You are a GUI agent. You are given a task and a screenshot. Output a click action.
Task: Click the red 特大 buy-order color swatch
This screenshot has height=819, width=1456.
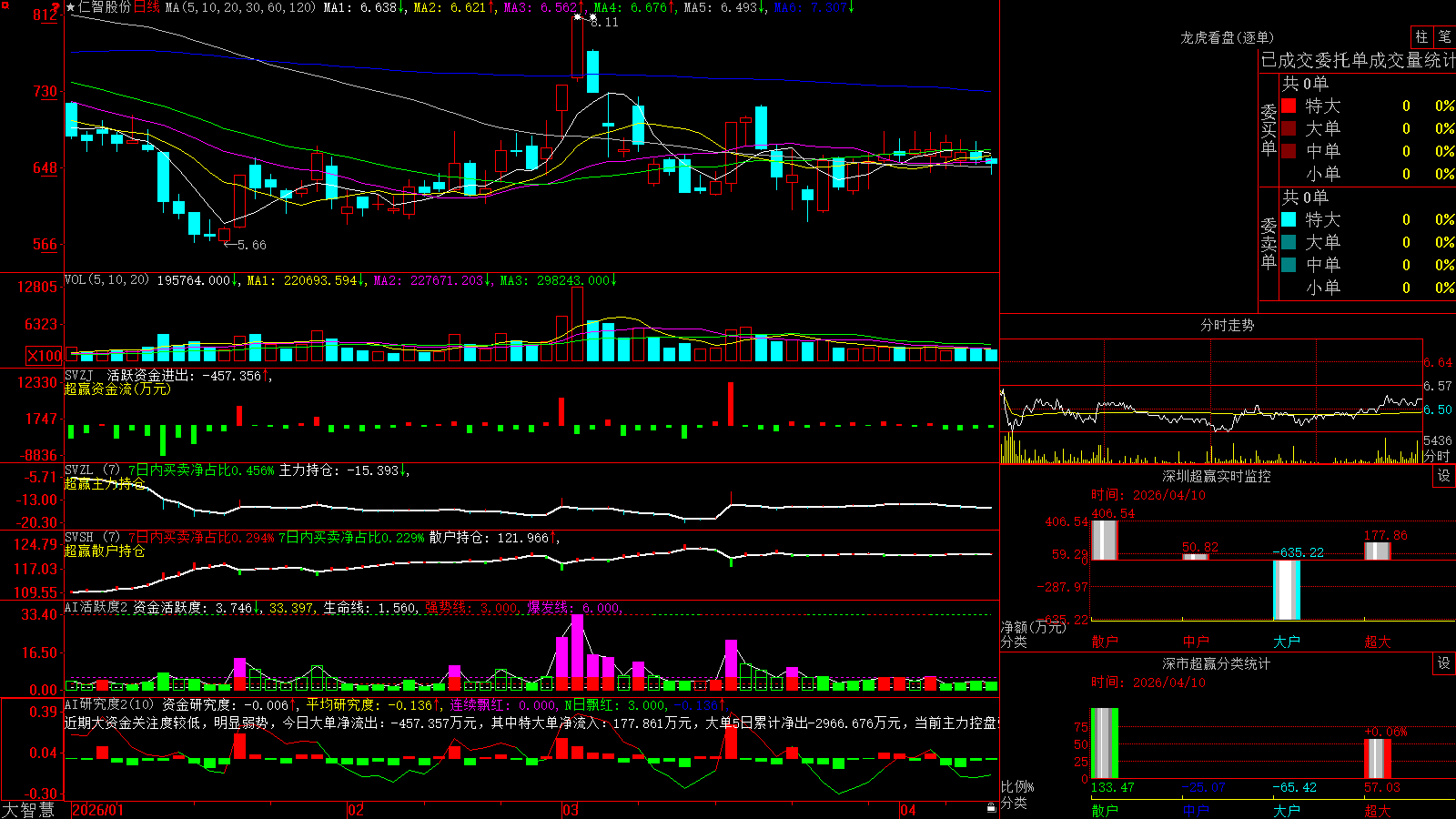coord(1289,106)
